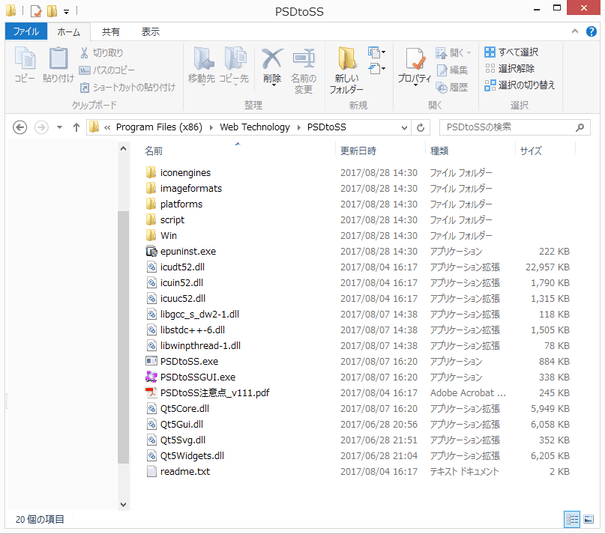605x534 pixels.
Task: Open the File tab
Action: (x=26, y=31)
